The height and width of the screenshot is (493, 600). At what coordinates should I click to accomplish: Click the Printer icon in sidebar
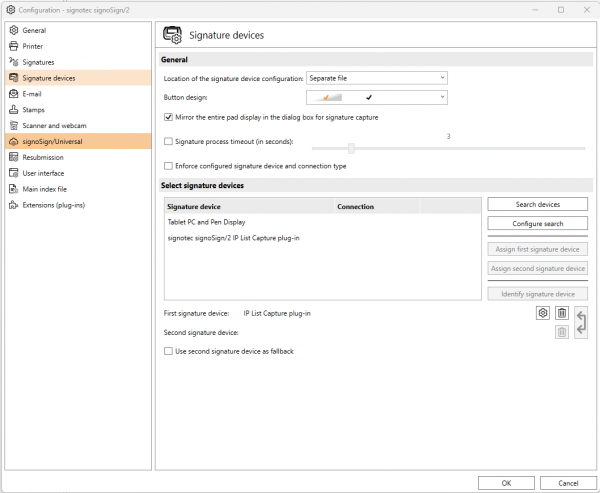click(x=13, y=46)
